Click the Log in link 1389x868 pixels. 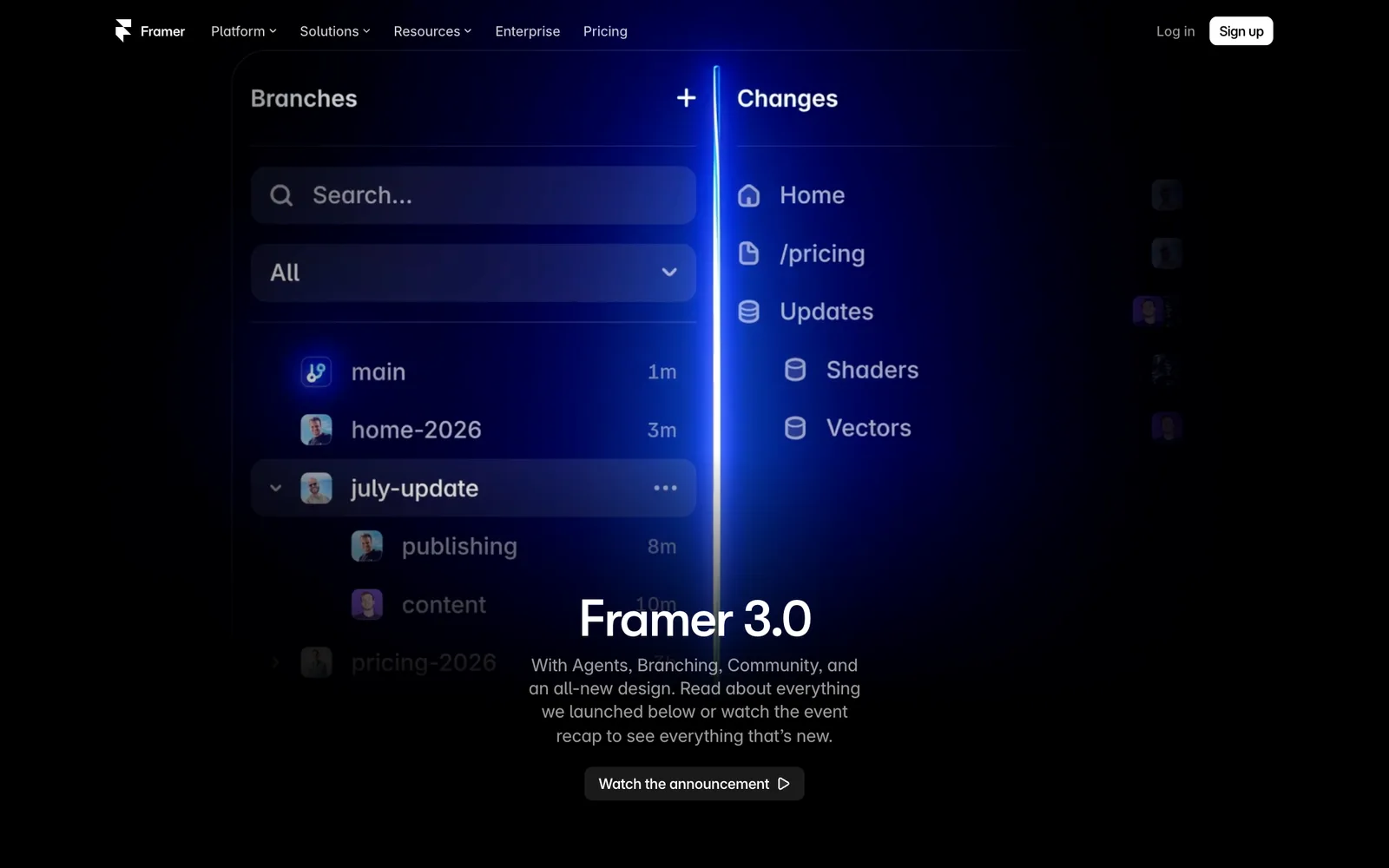pyautogui.click(x=1175, y=31)
